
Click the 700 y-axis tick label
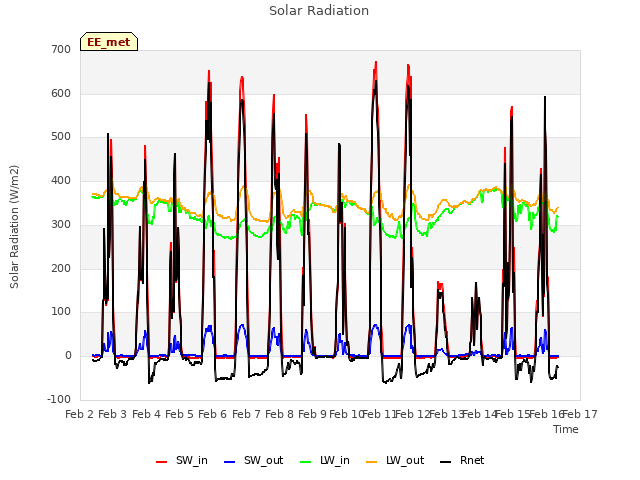61,49
